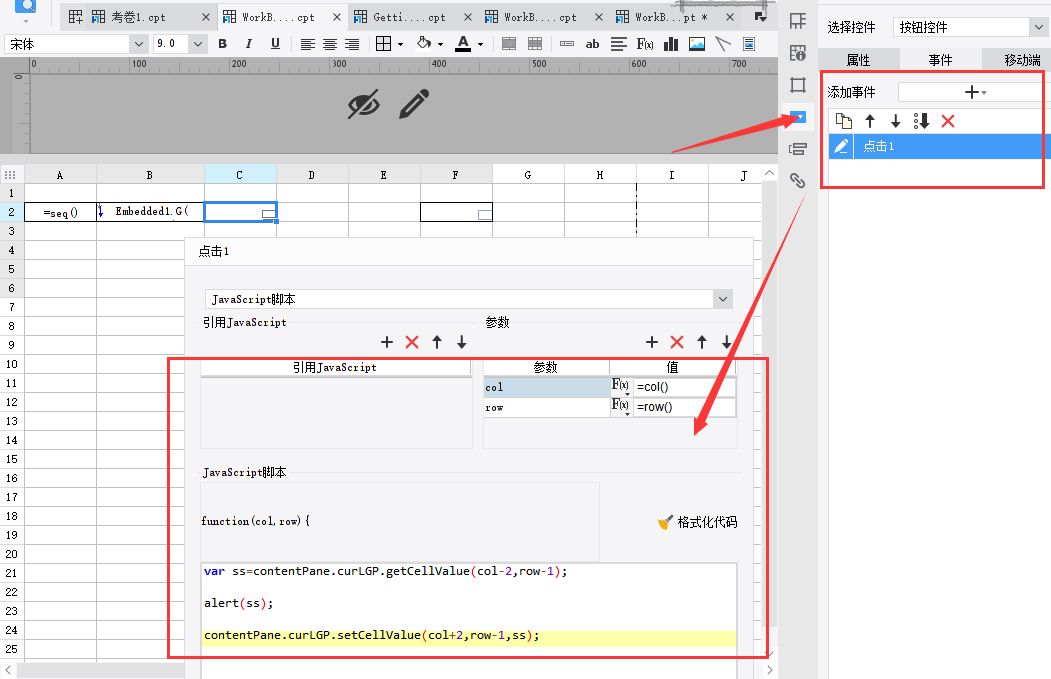
Task: Close the Getti....cpt tab
Action: (468, 17)
